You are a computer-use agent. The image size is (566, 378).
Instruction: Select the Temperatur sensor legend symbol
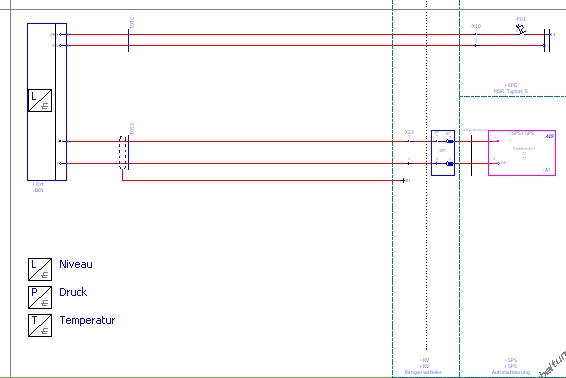(40, 325)
